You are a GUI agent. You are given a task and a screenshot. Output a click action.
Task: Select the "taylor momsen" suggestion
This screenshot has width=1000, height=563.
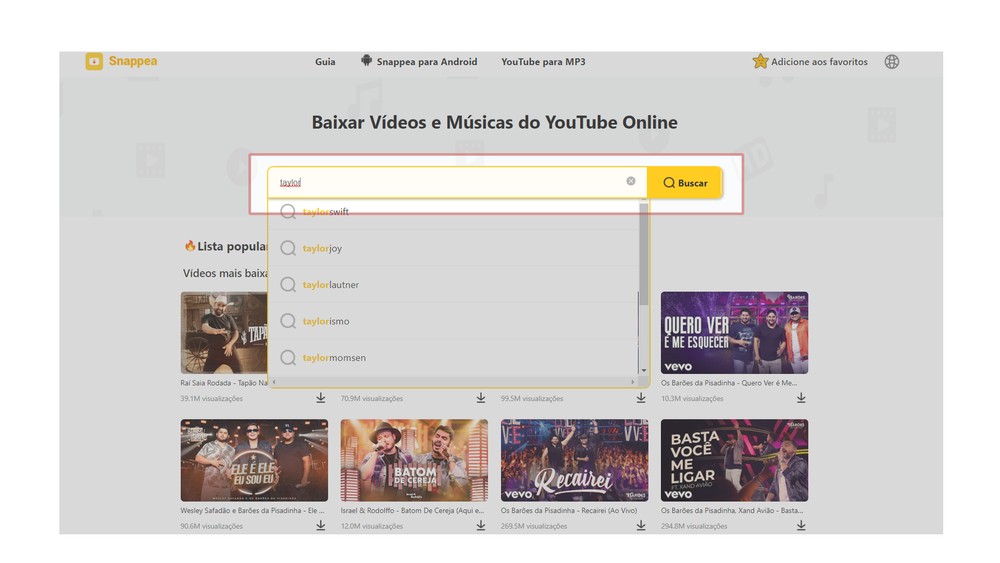pyautogui.click(x=334, y=358)
